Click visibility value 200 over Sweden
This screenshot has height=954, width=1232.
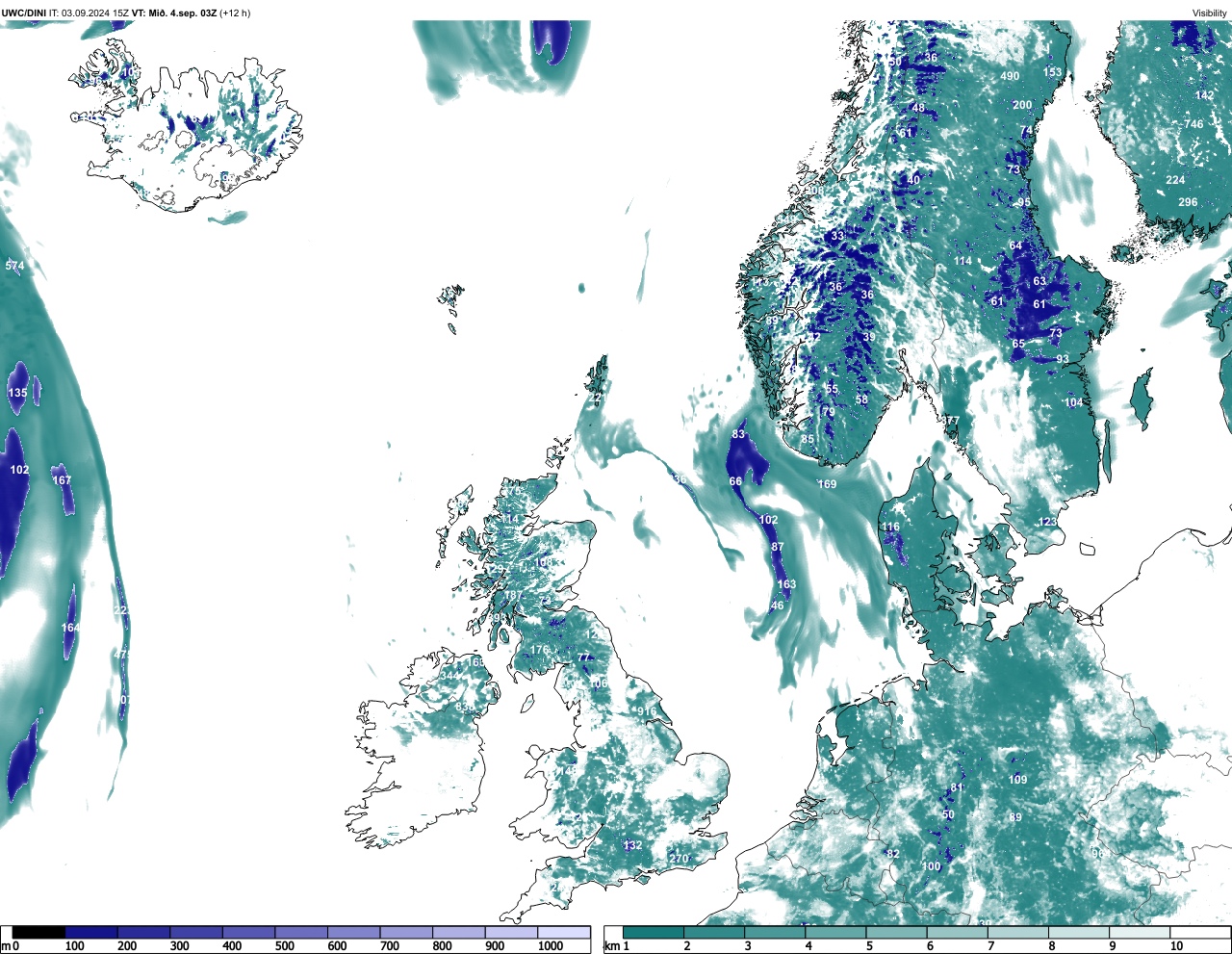(x=1022, y=105)
